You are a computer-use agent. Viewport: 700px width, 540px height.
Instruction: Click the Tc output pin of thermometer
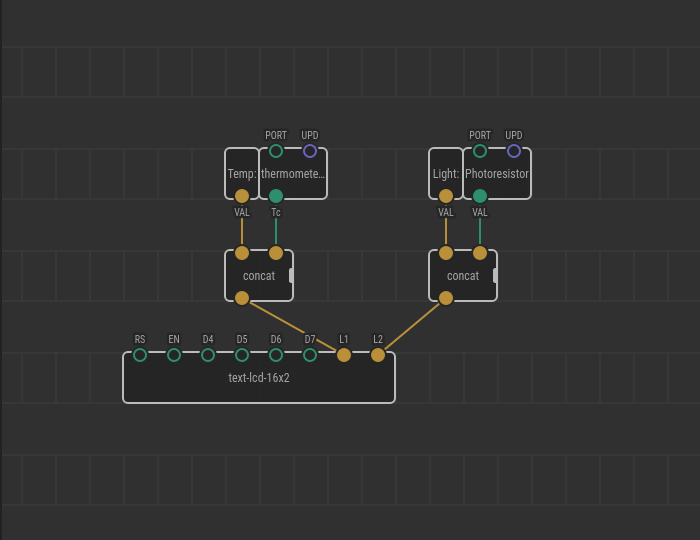point(276,196)
